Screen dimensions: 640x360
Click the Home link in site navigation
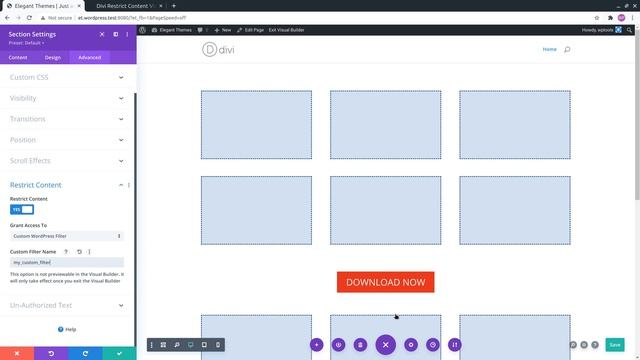tap(549, 49)
